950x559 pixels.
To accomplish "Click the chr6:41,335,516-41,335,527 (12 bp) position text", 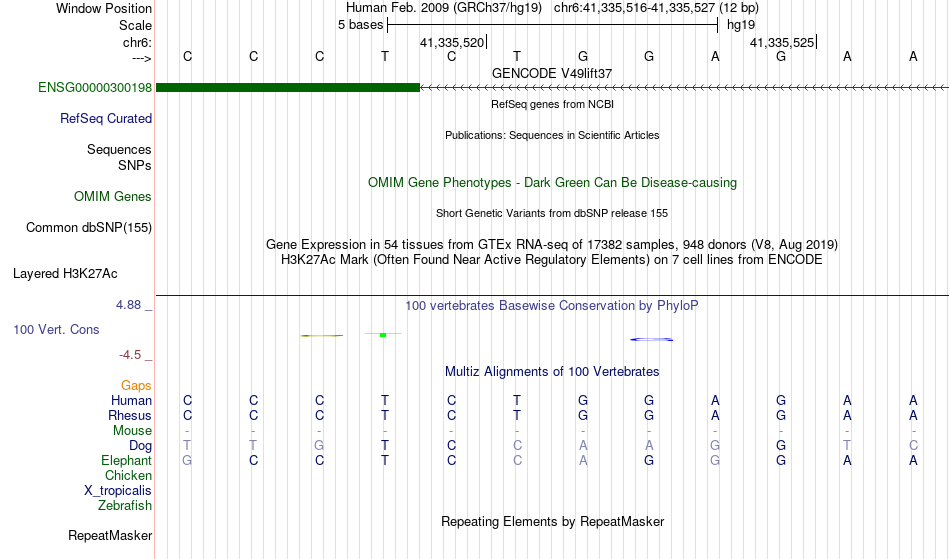I will 656,8.
